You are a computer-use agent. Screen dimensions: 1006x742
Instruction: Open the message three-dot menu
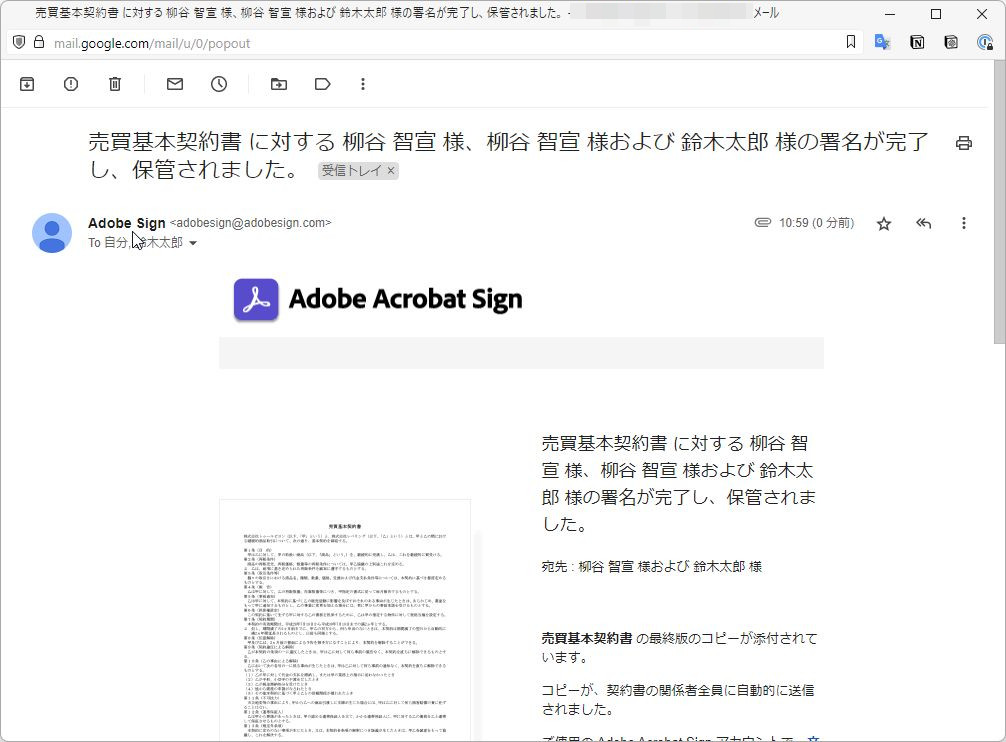[x=963, y=223]
